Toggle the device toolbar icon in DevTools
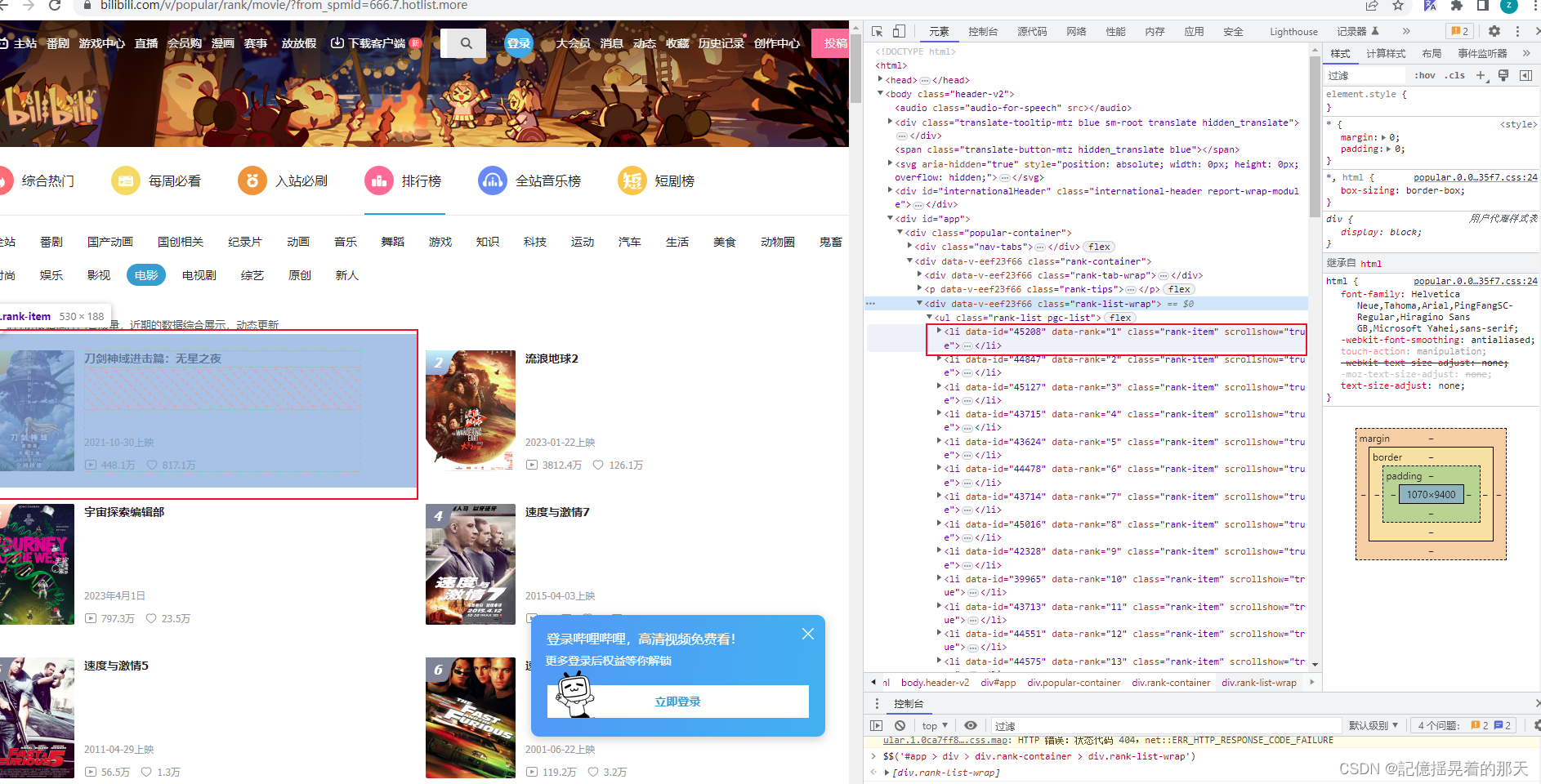The width and height of the screenshot is (1541, 784). click(x=899, y=31)
